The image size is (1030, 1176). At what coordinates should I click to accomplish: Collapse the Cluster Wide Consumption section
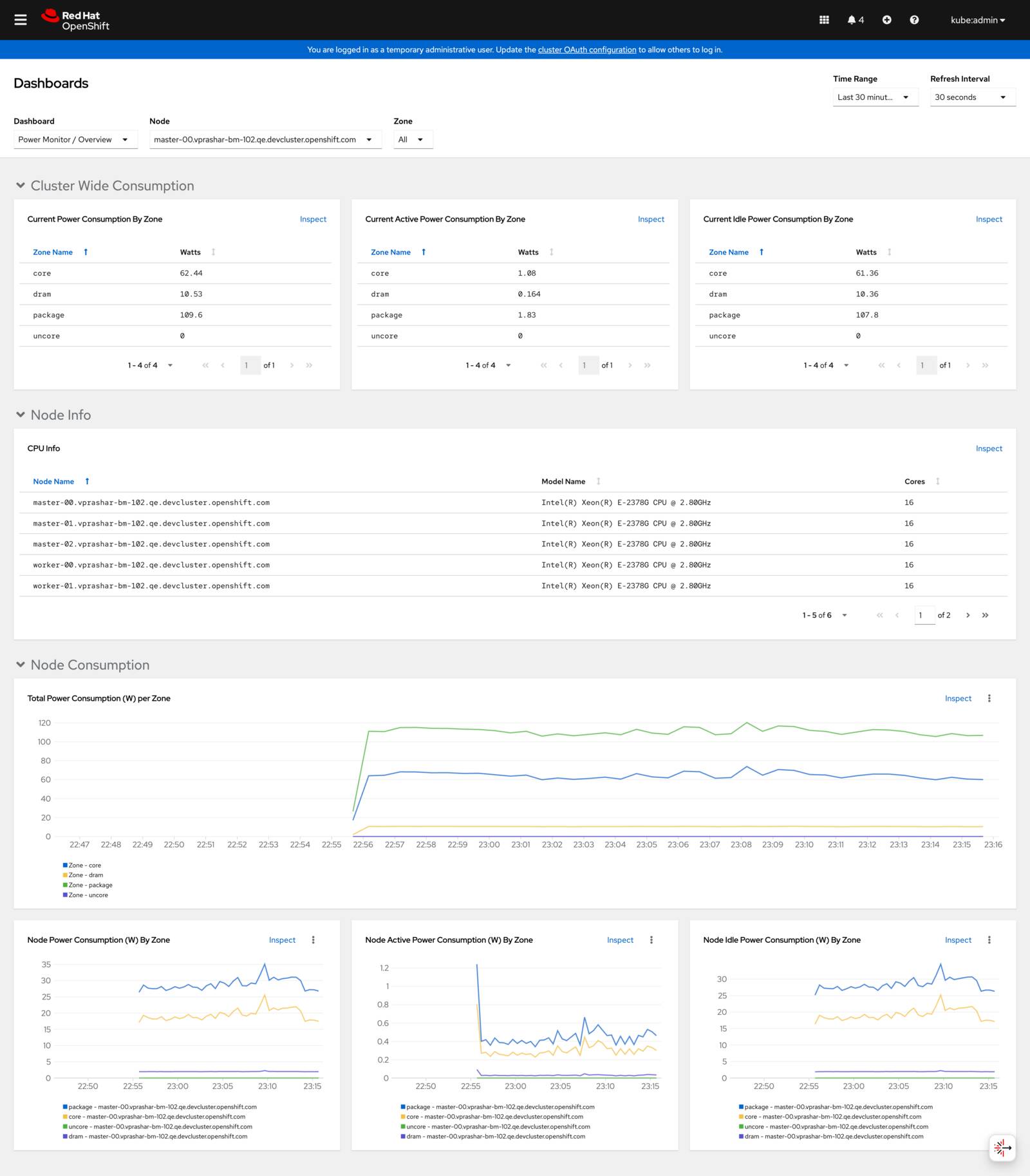click(20, 185)
